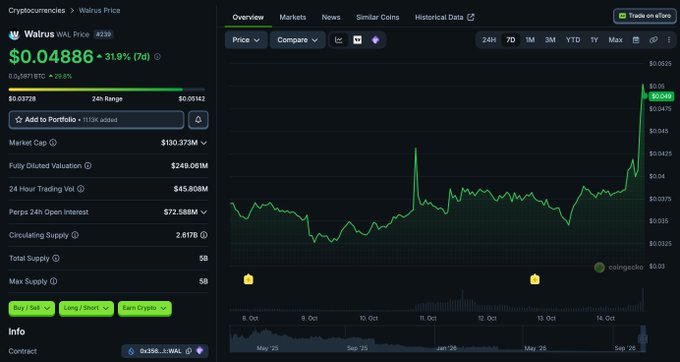Show Total Supply info icon

[x=56, y=258]
